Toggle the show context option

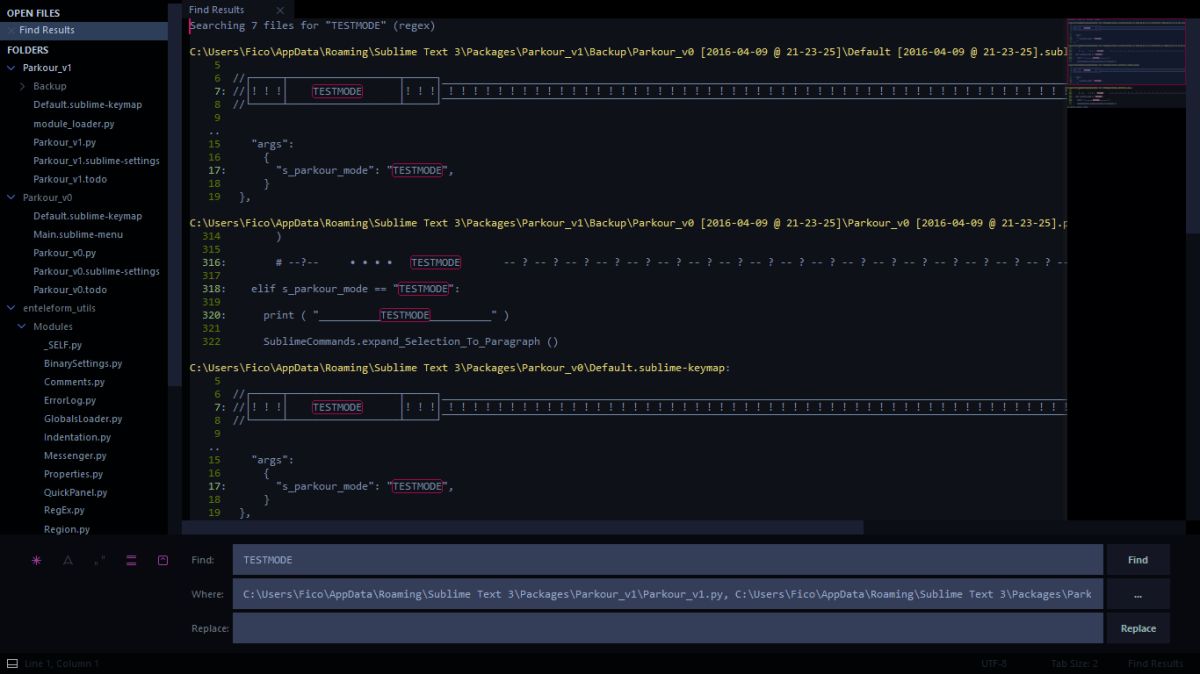pyautogui.click(x=131, y=561)
